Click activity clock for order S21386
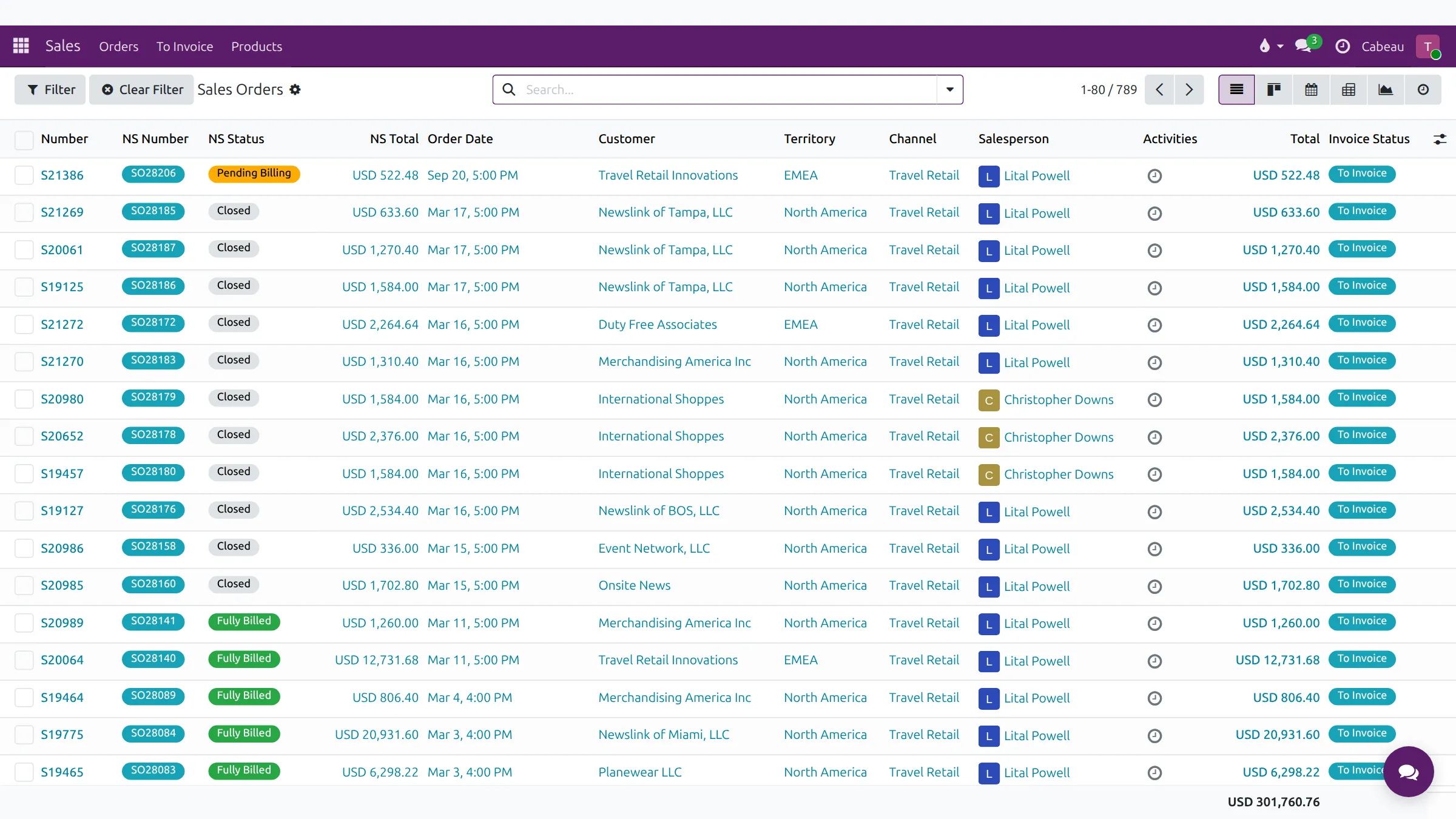 tap(1154, 176)
